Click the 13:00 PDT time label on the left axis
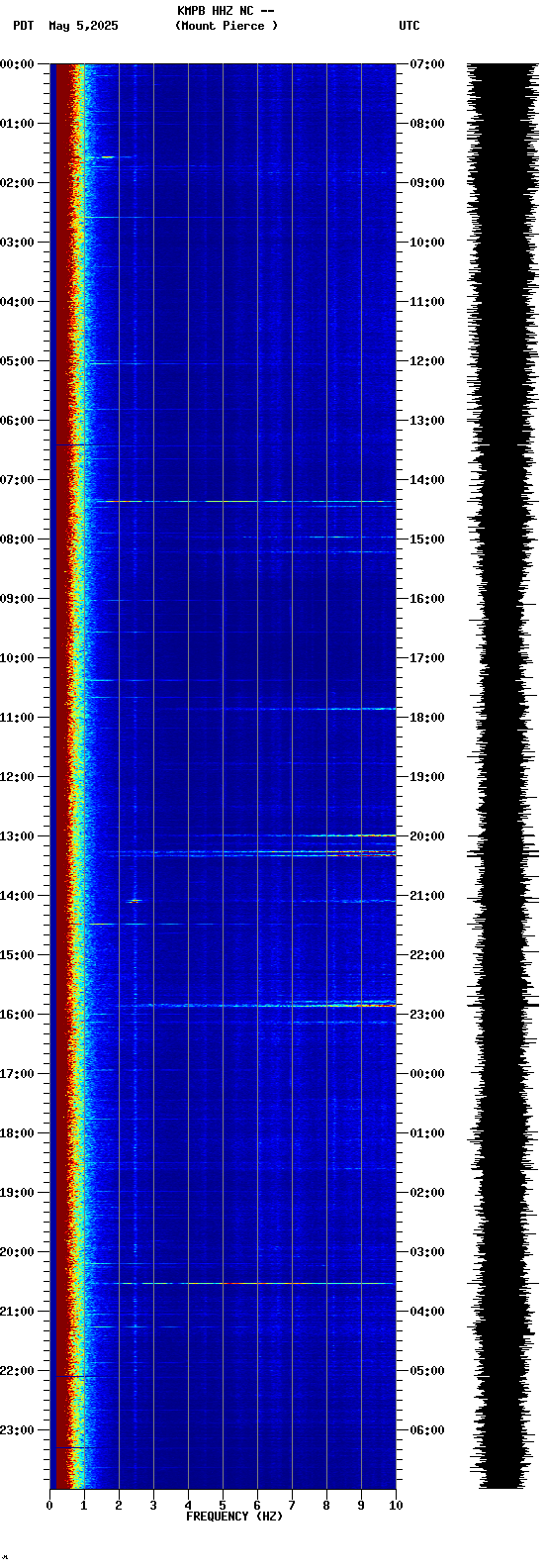Viewport: 546px width, 1568px height. 17,836
